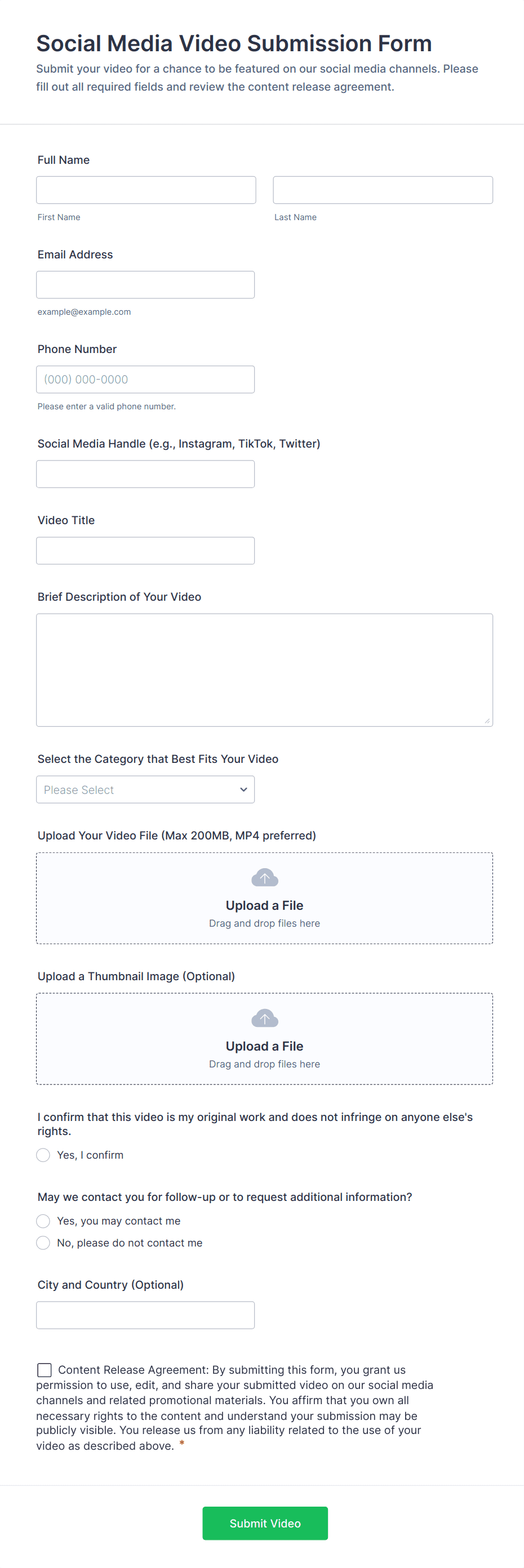524x1568 pixels.
Task: Click the description textarea resize handle
Action: coord(487,721)
